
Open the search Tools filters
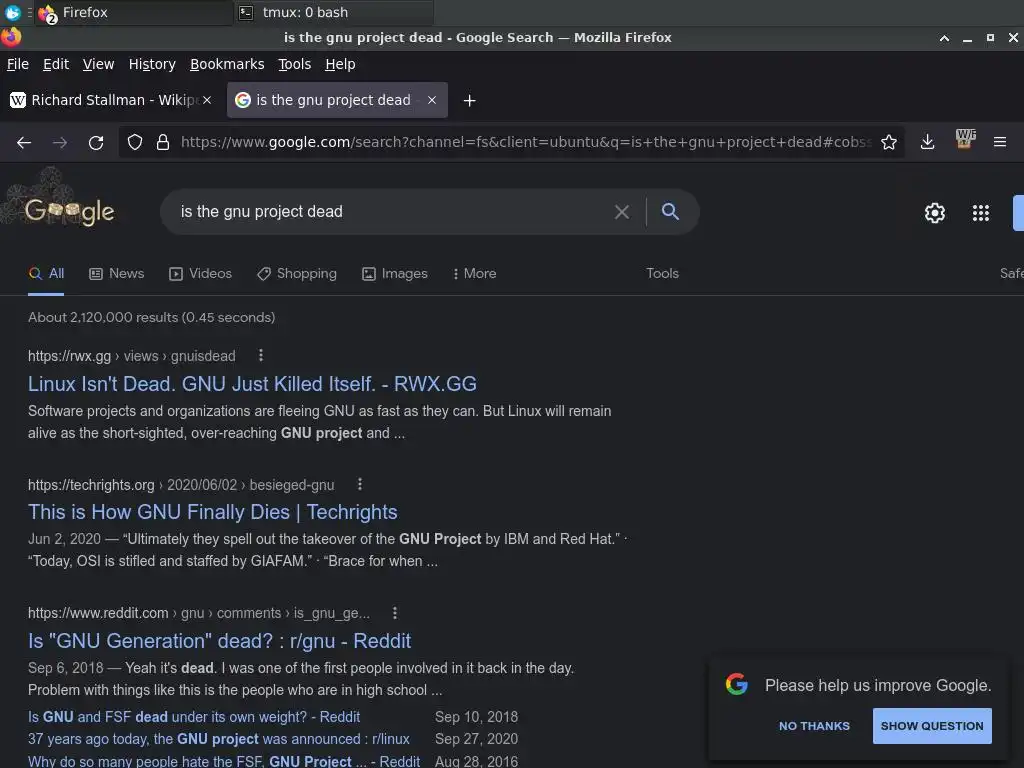(x=662, y=274)
